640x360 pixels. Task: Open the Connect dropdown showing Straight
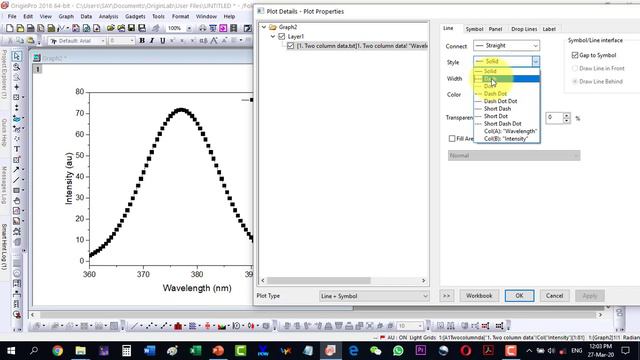[506, 45]
